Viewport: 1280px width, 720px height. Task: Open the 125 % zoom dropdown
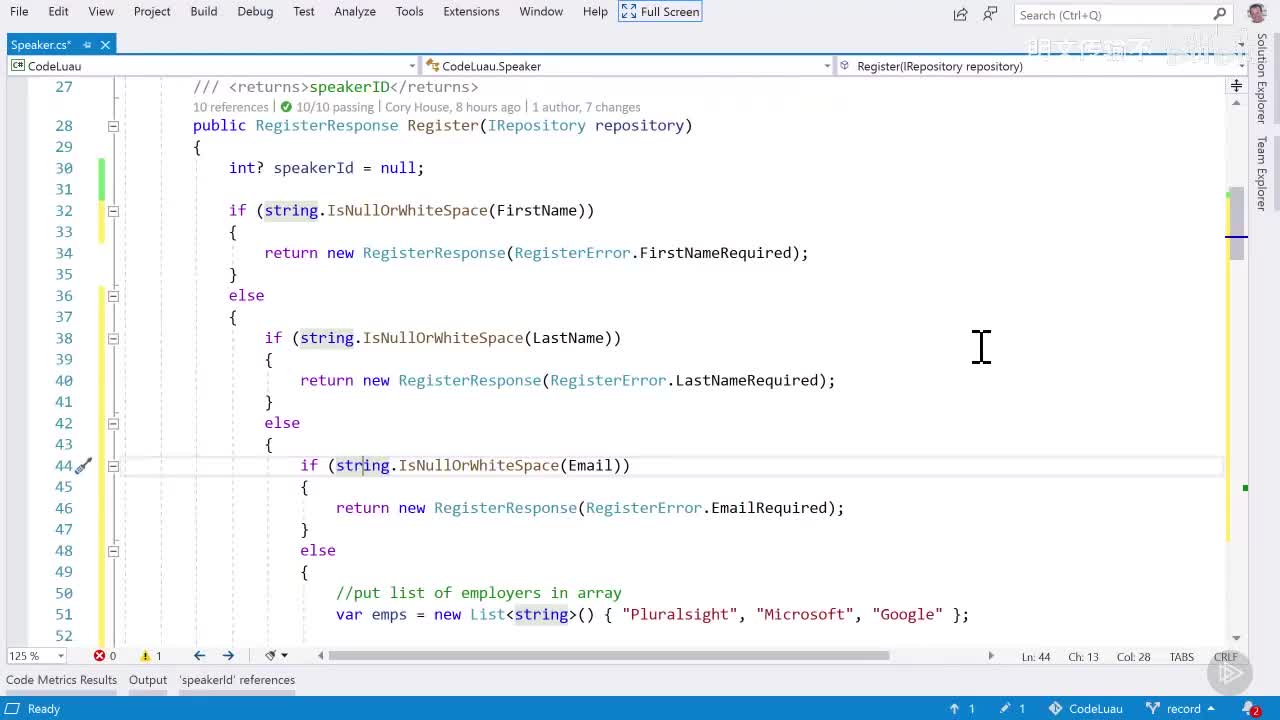(x=36, y=656)
